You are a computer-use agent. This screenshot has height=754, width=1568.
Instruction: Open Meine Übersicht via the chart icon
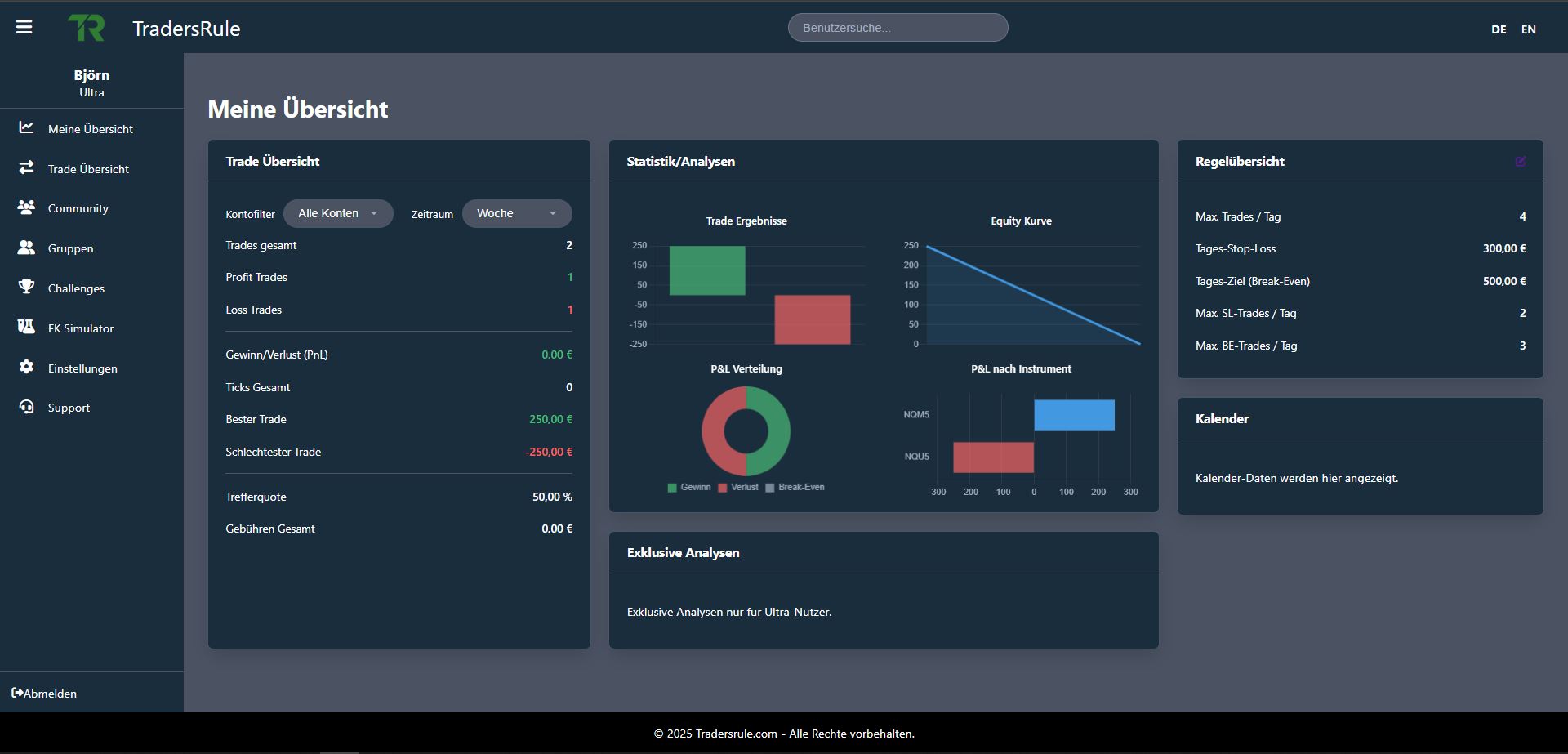pyautogui.click(x=26, y=128)
